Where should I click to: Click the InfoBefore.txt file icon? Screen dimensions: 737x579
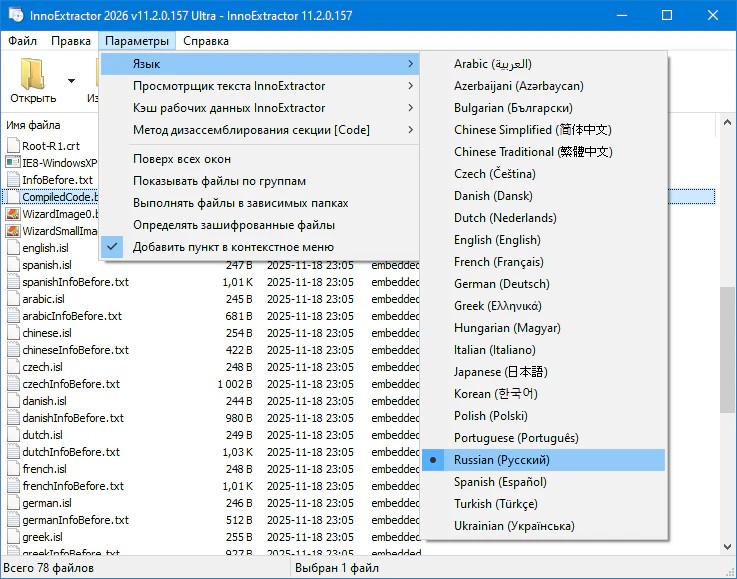(13, 180)
